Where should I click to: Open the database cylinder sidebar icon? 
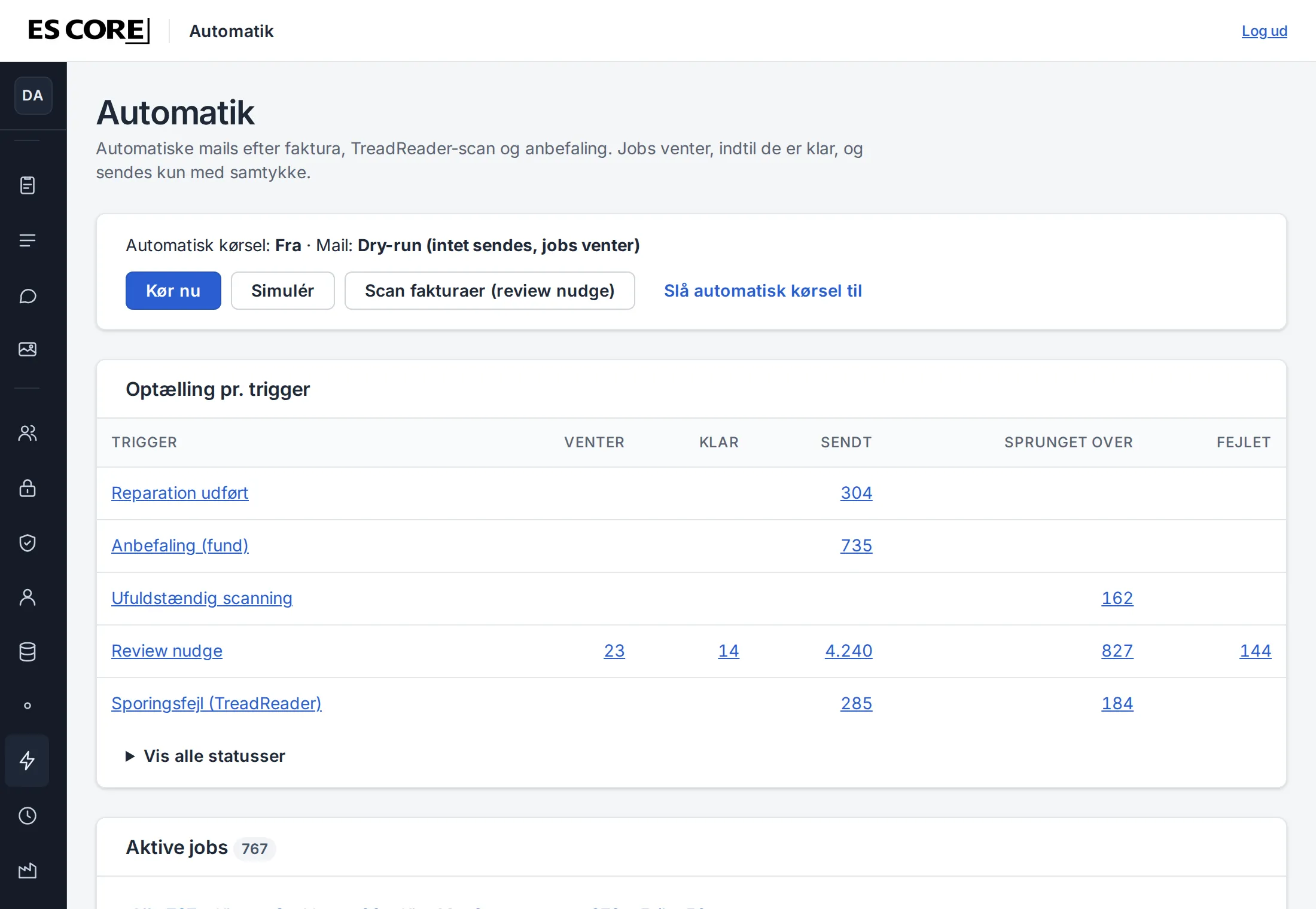point(28,652)
